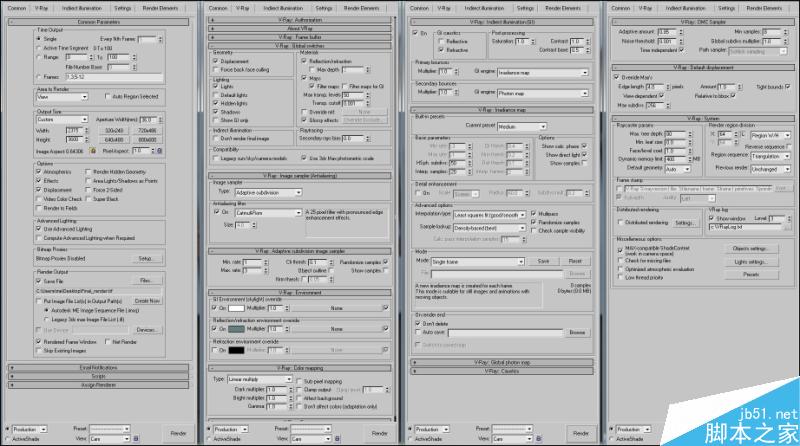
Task: Select the Active Time Segment radio button
Action: (38, 48)
